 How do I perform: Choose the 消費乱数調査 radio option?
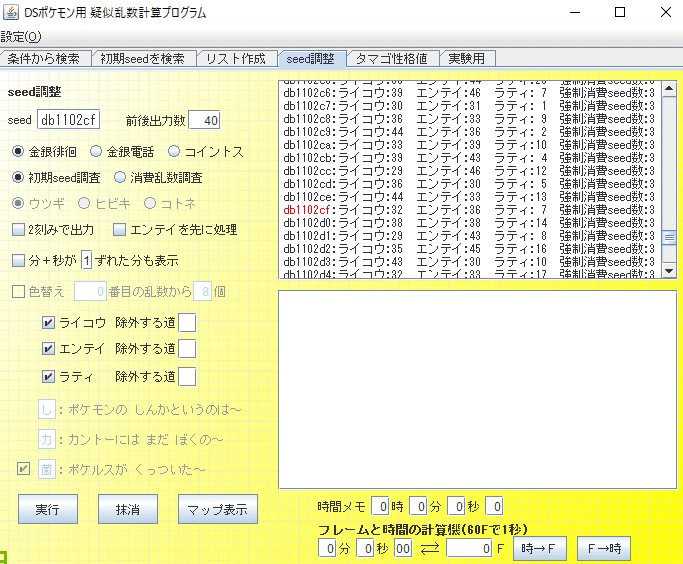pos(119,177)
